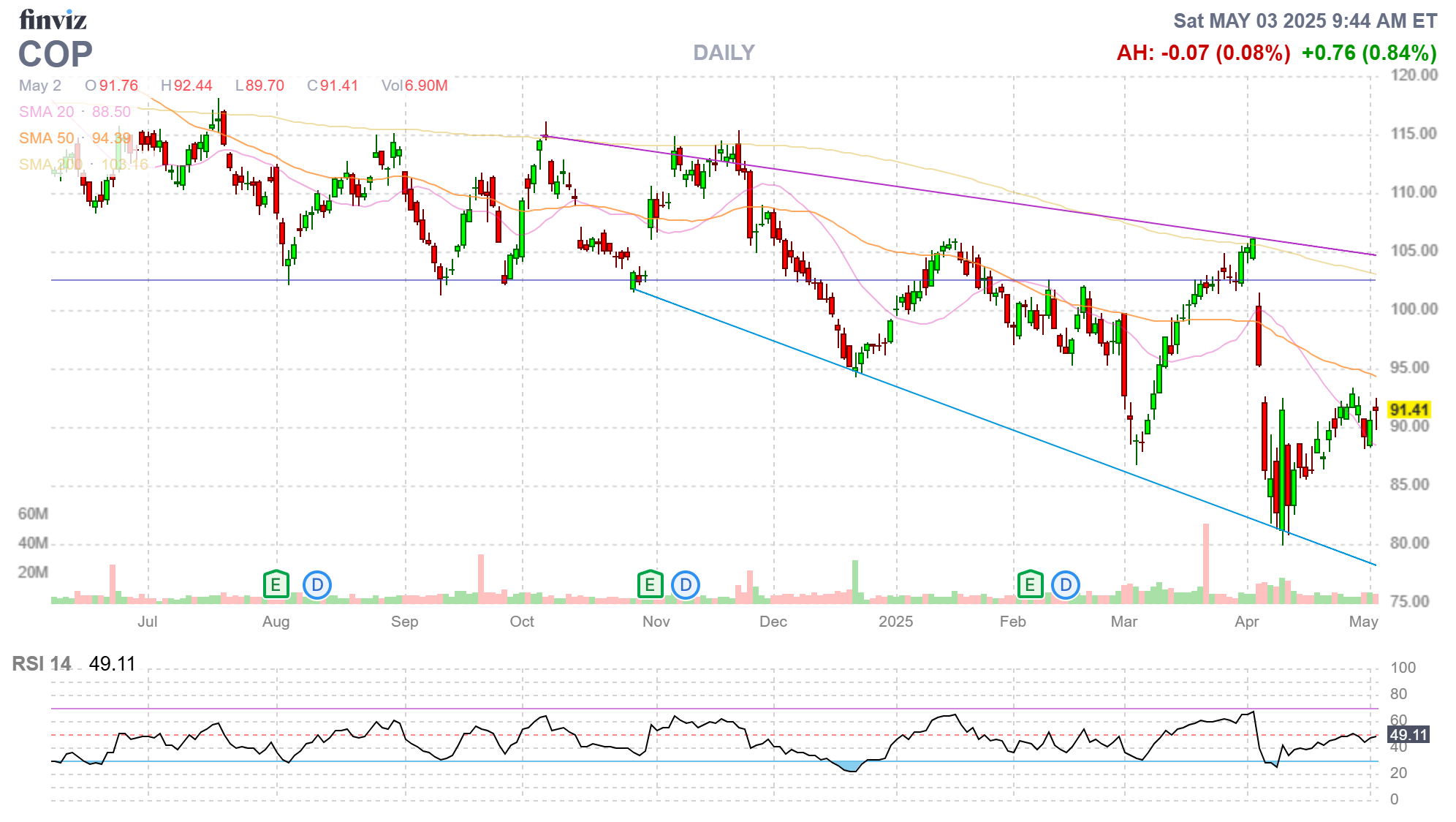This screenshot has height=822, width=1456.
Task: Click the November dividend D icon
Action: (686, 585)
